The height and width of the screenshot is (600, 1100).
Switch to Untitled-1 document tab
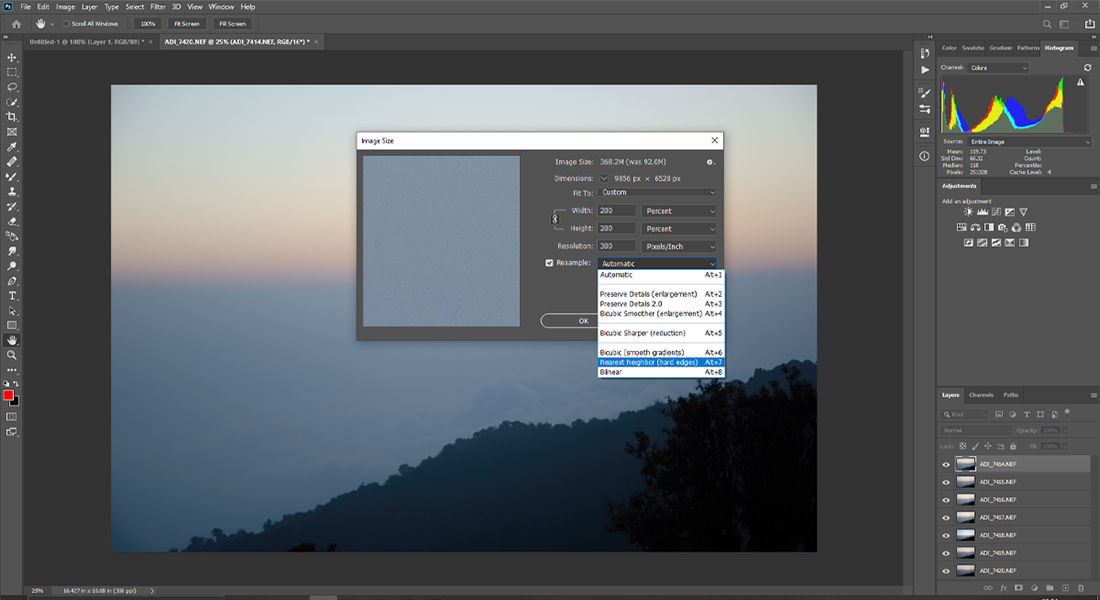pos(86,42)
